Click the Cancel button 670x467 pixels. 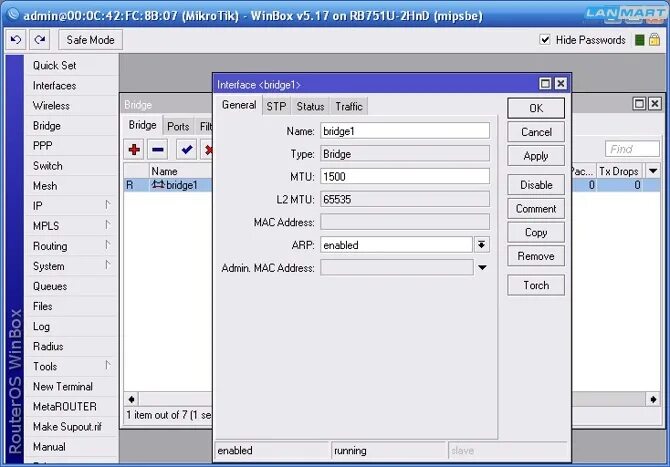[x=536, y=132]
